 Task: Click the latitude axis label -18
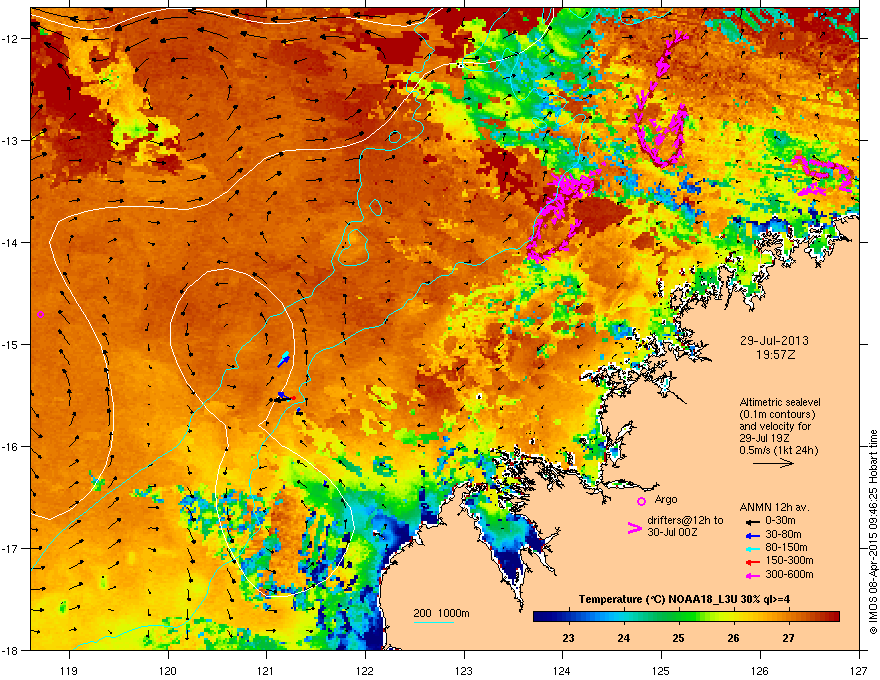click(x=9, y=650)
